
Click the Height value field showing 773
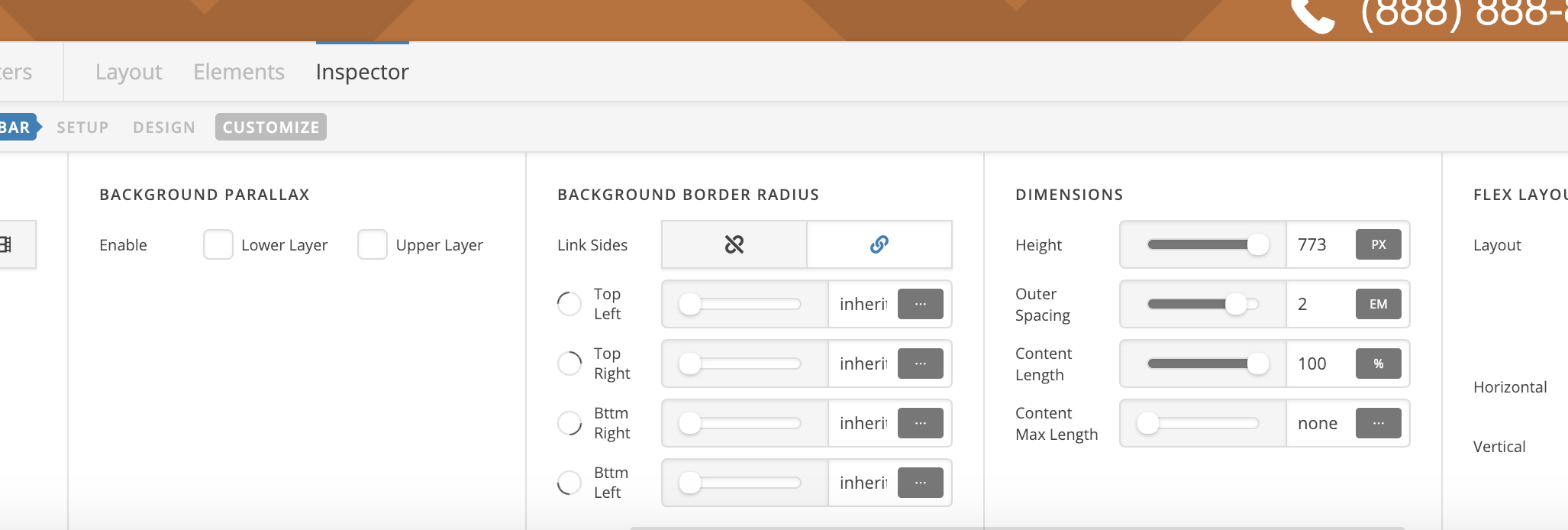1320,244
